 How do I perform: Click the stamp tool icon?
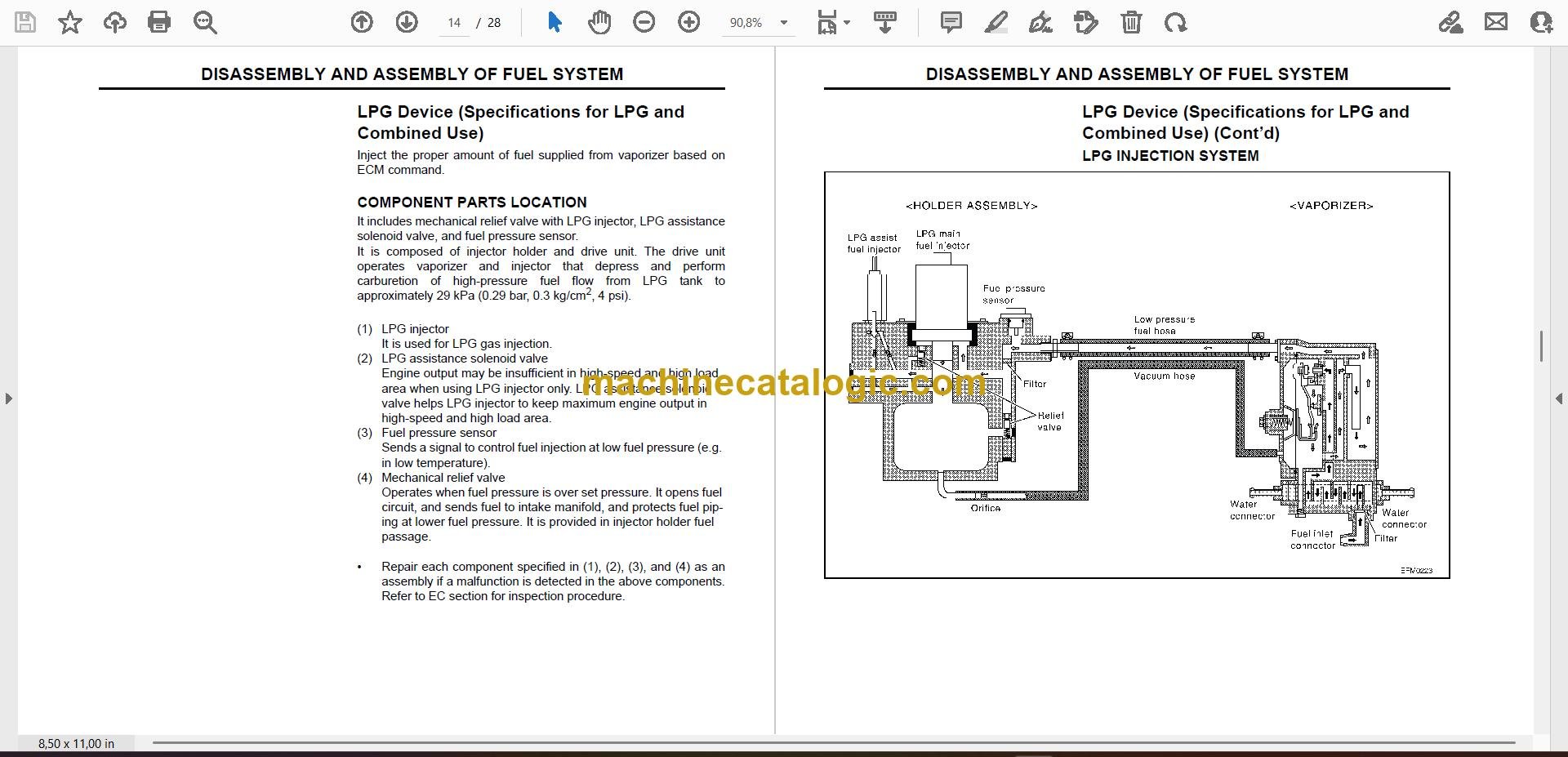coord(1086,22)
